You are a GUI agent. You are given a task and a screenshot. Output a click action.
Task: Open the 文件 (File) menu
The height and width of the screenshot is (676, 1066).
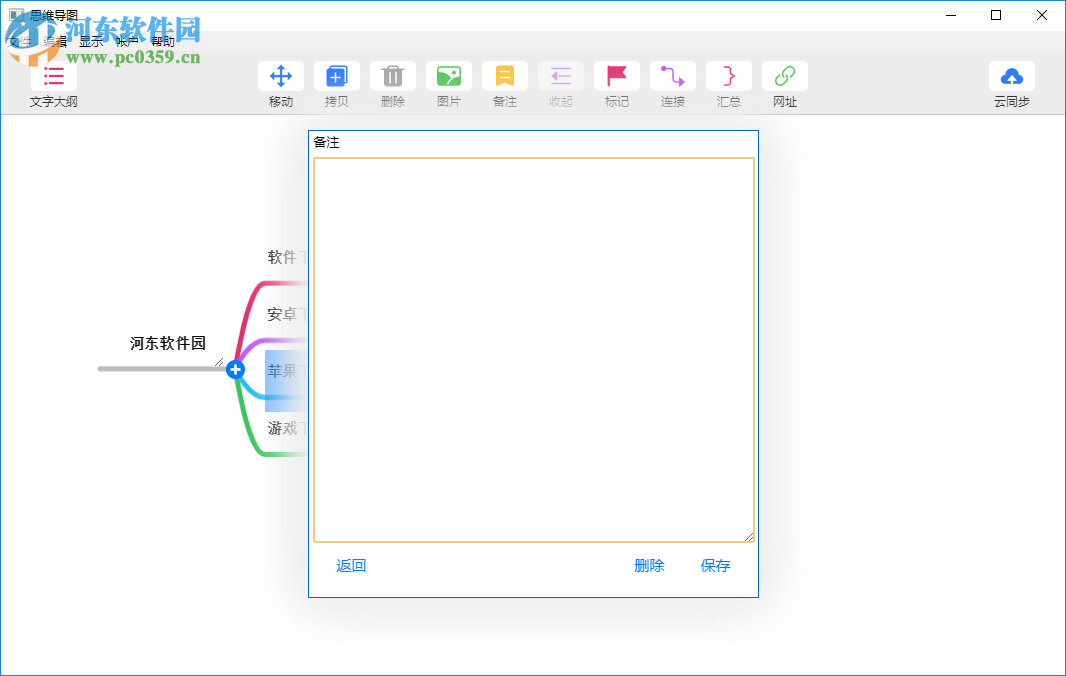tap(20, 42)
